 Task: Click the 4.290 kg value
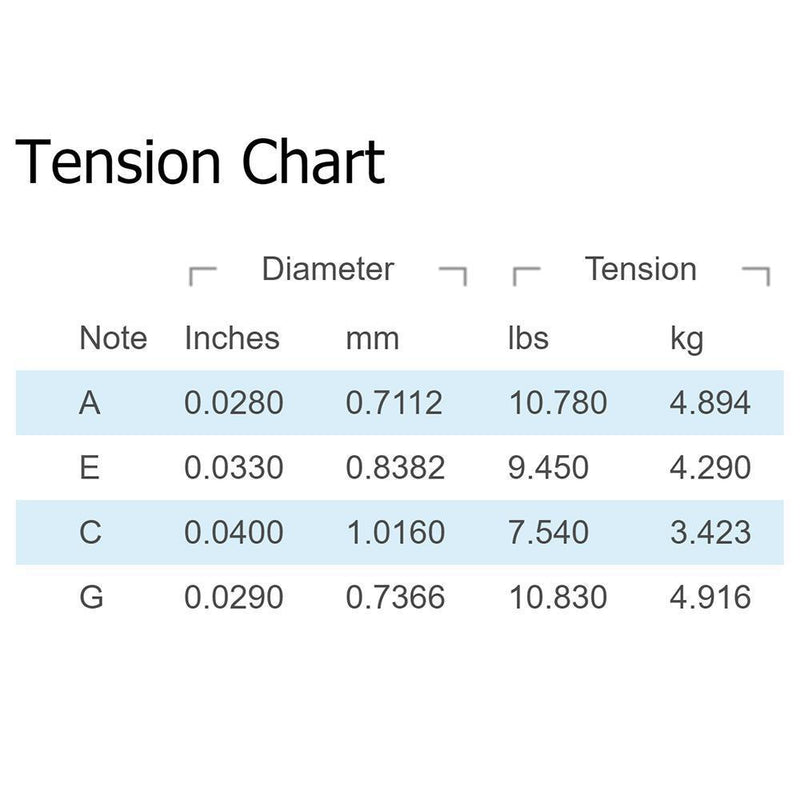click(710, 467)
